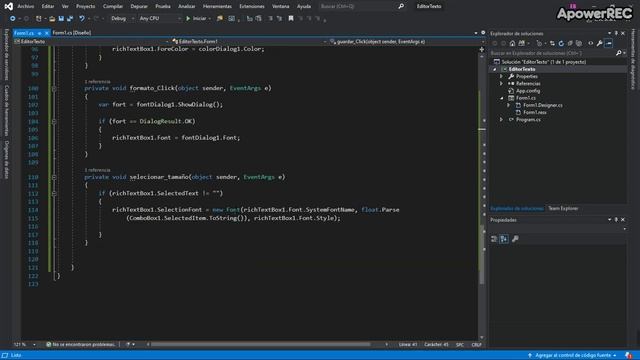Screen dimensions: 640x360
Task: Expand the Referencias tree node
Action: pyautogui.click(x=502, y=84)
